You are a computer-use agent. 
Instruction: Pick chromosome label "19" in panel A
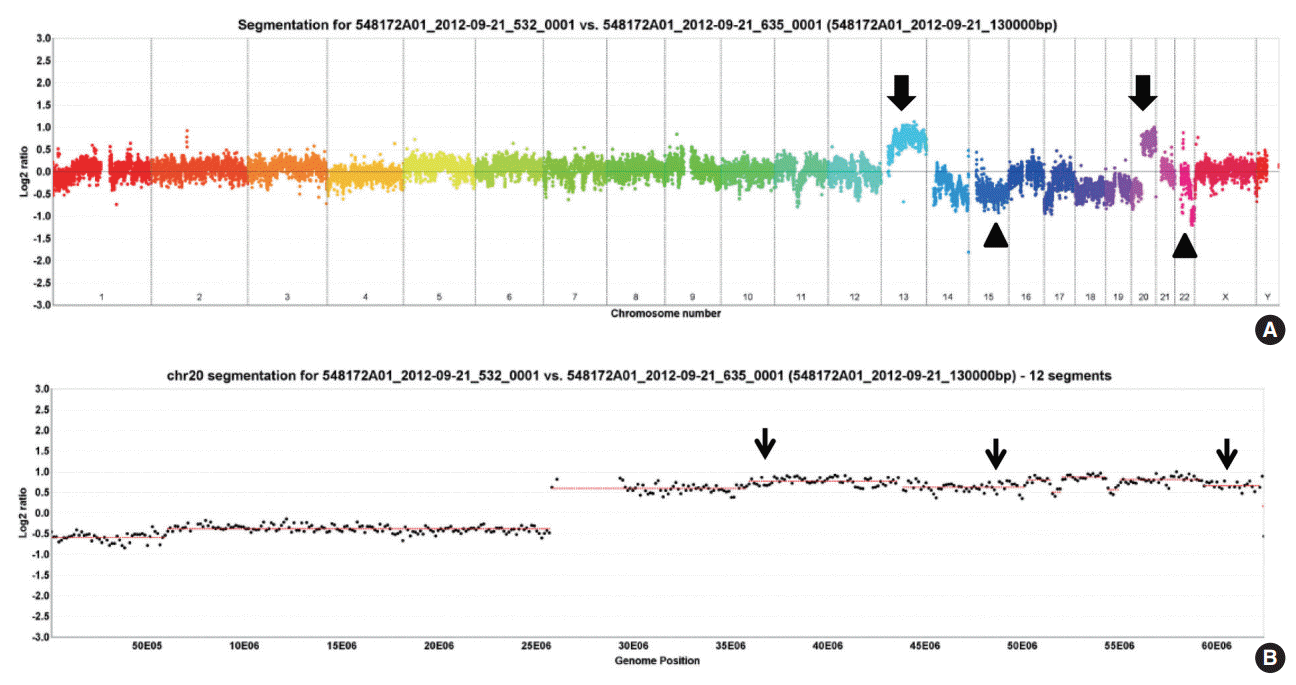pyautogui.click(x=1119, y=298)
